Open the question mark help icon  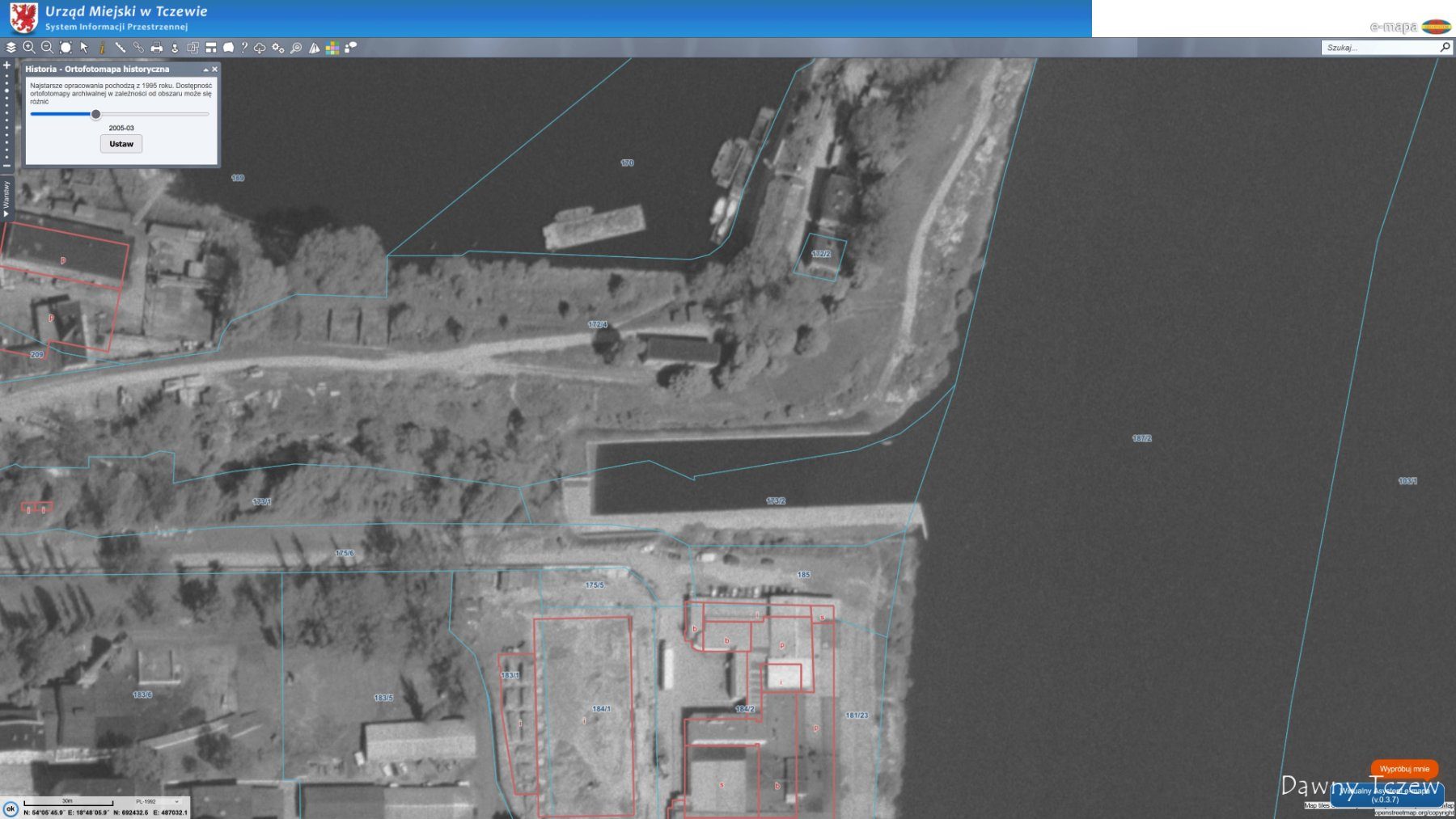(243, 48)
